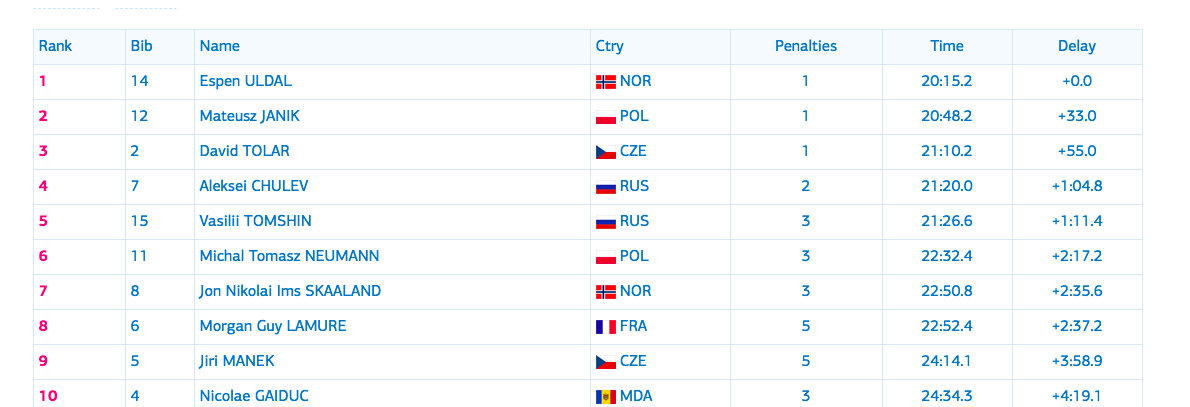Open Vasilii TOMSHIN athlete link
Image resolution: width=1190 pixels, height=407 pixels.
256,221
